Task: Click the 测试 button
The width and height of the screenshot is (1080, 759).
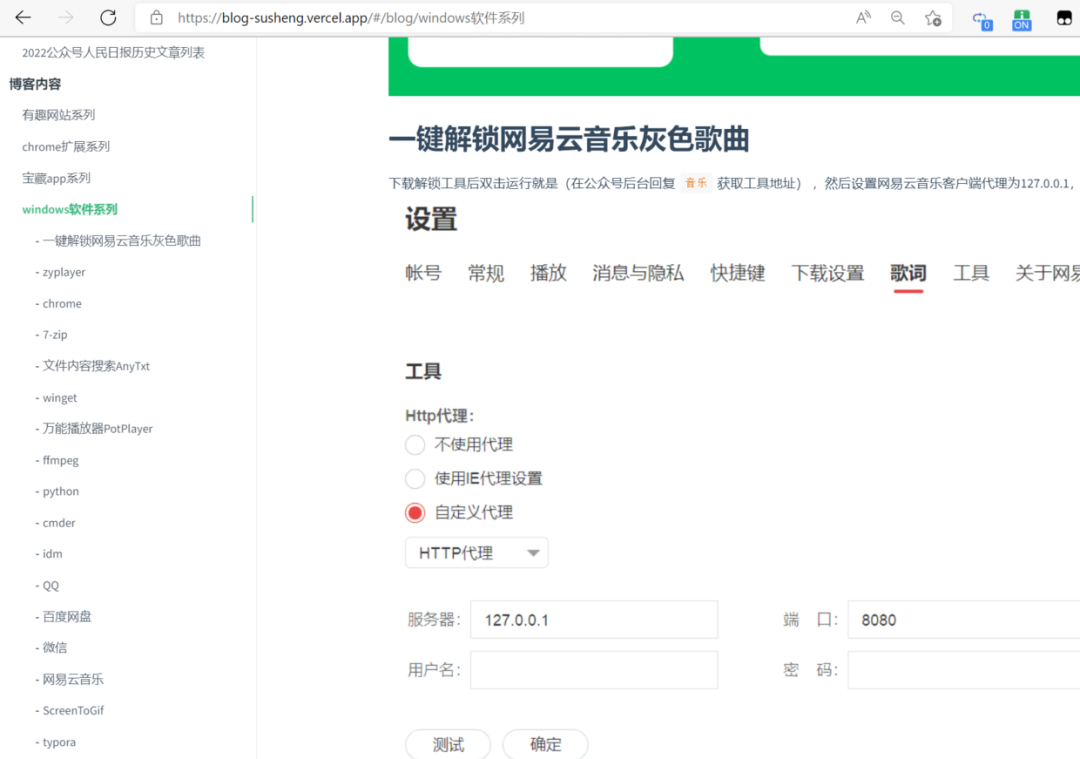Action: [448, 744]
